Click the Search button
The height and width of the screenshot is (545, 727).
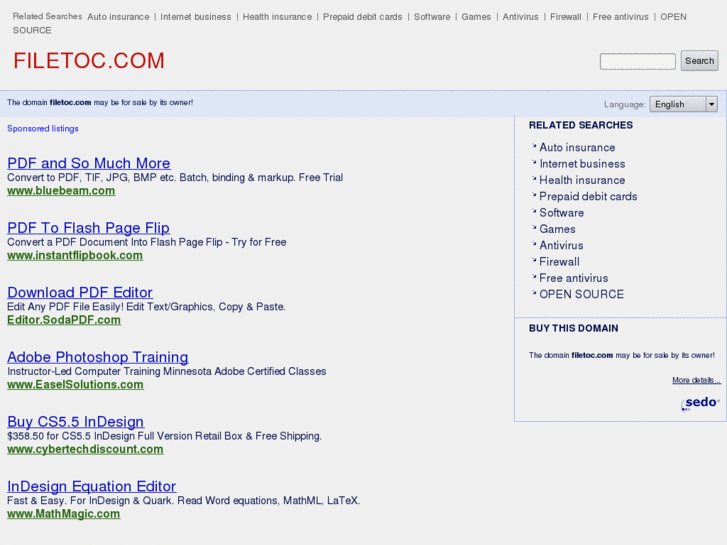click(699, 61)
